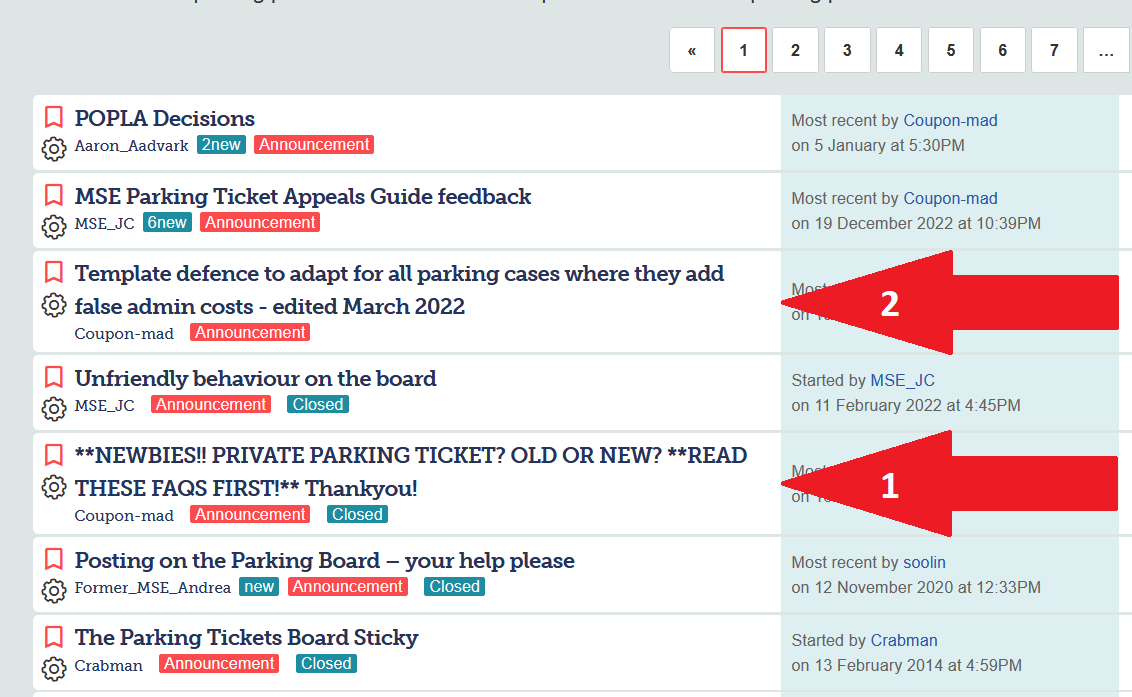Viewport: 1132px width, 697px height.
Task: Open the Unfriendly behaviour on the board thread
Action: point(256,378)
